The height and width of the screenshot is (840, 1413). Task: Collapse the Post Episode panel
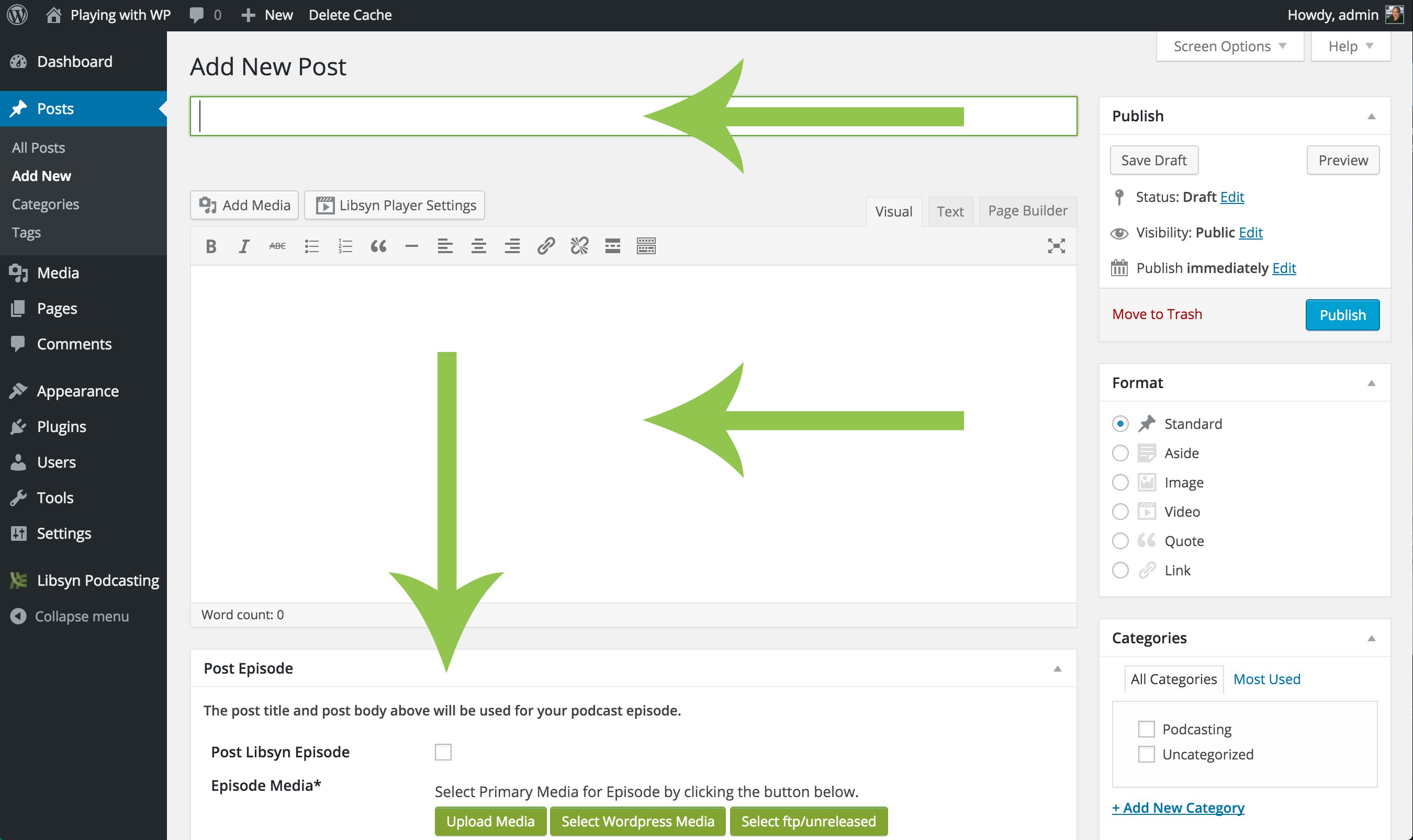coord(1057,668)
